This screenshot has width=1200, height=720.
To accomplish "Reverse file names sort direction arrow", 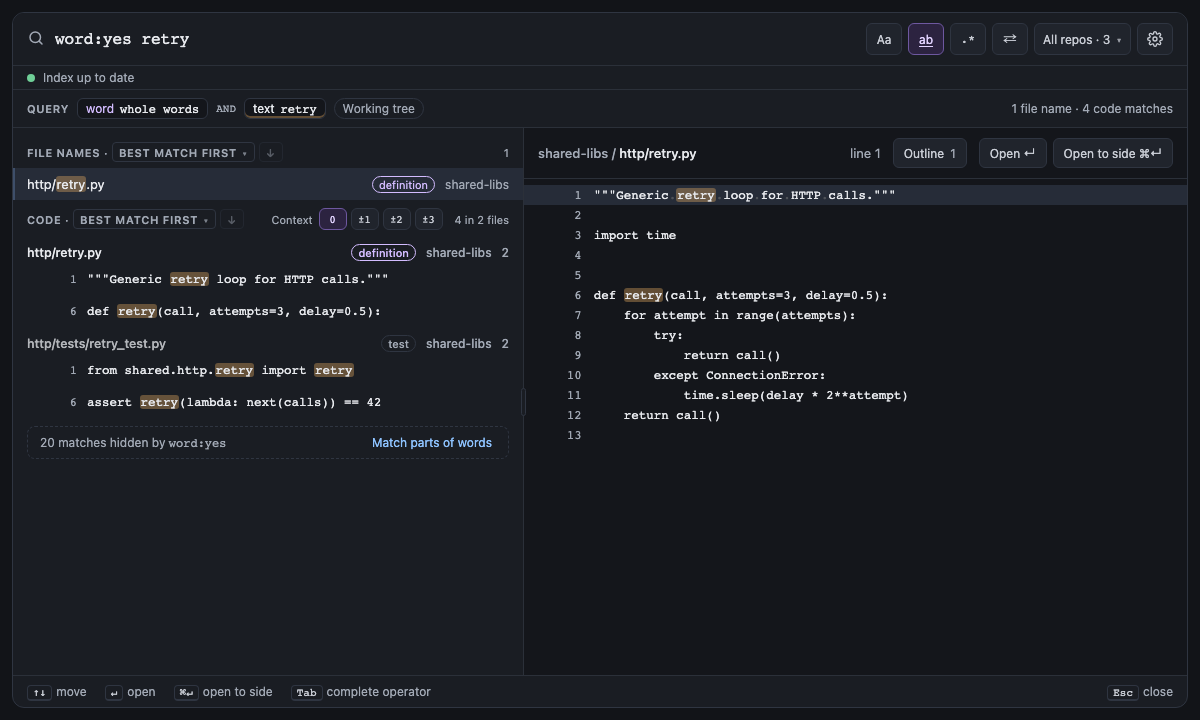I will pos(270,153).
